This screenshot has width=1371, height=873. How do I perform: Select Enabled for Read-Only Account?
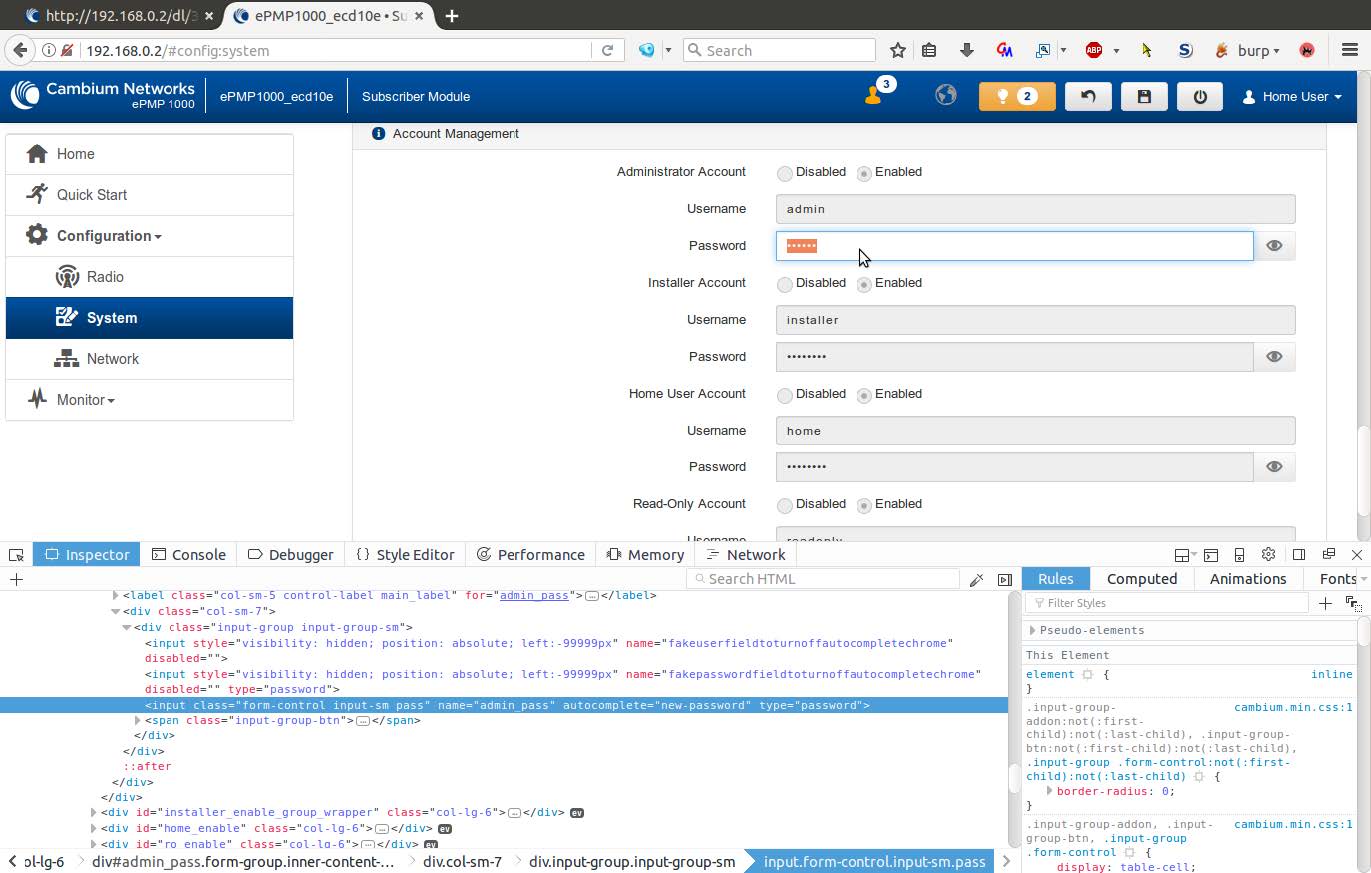(x=864, y=505)
